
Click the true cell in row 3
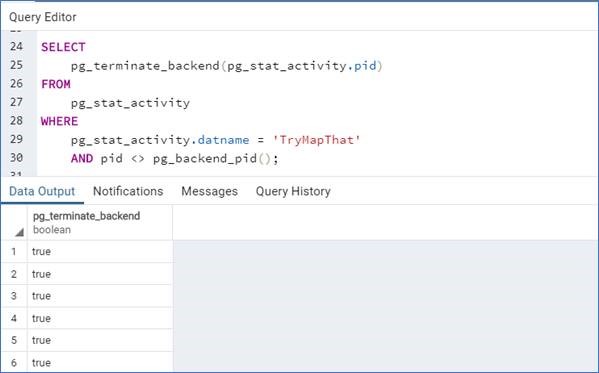[100, 296]
